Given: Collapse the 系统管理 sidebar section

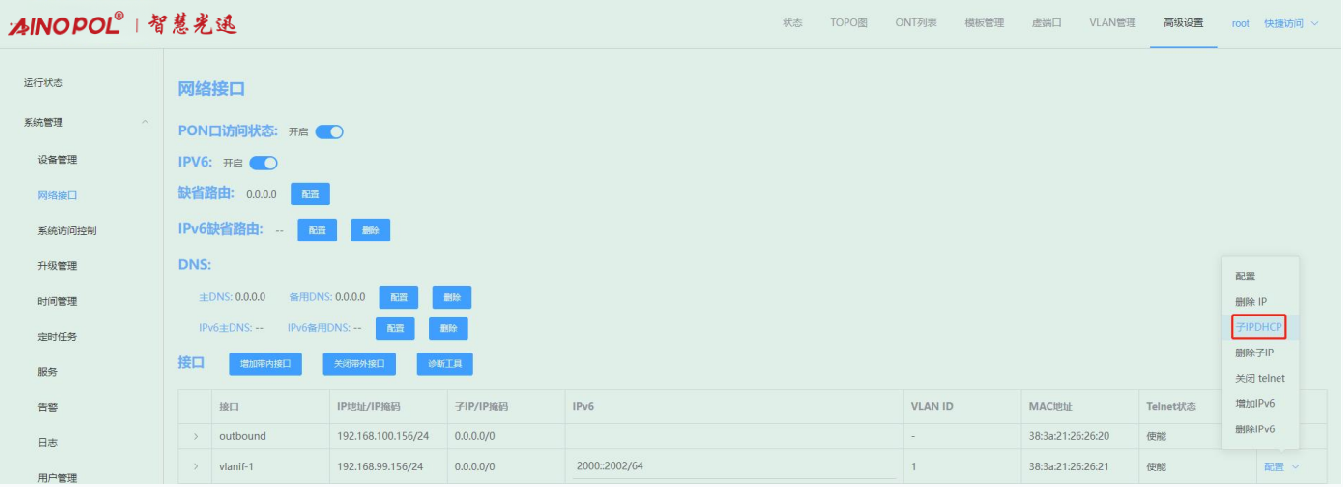Looking at the screenshot, I should click(x=146, y=123).
